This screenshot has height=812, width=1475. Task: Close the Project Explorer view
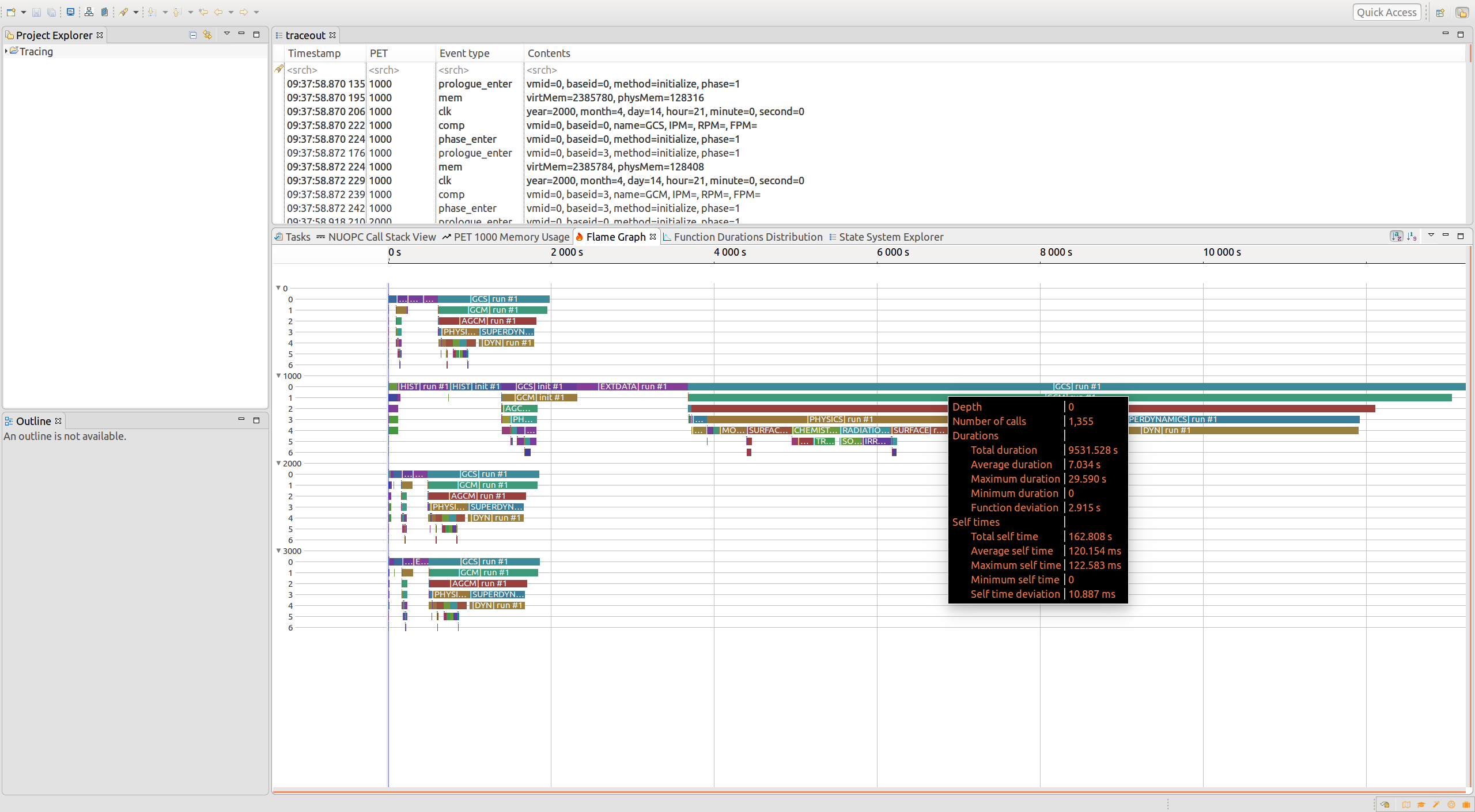click(100, 35)
